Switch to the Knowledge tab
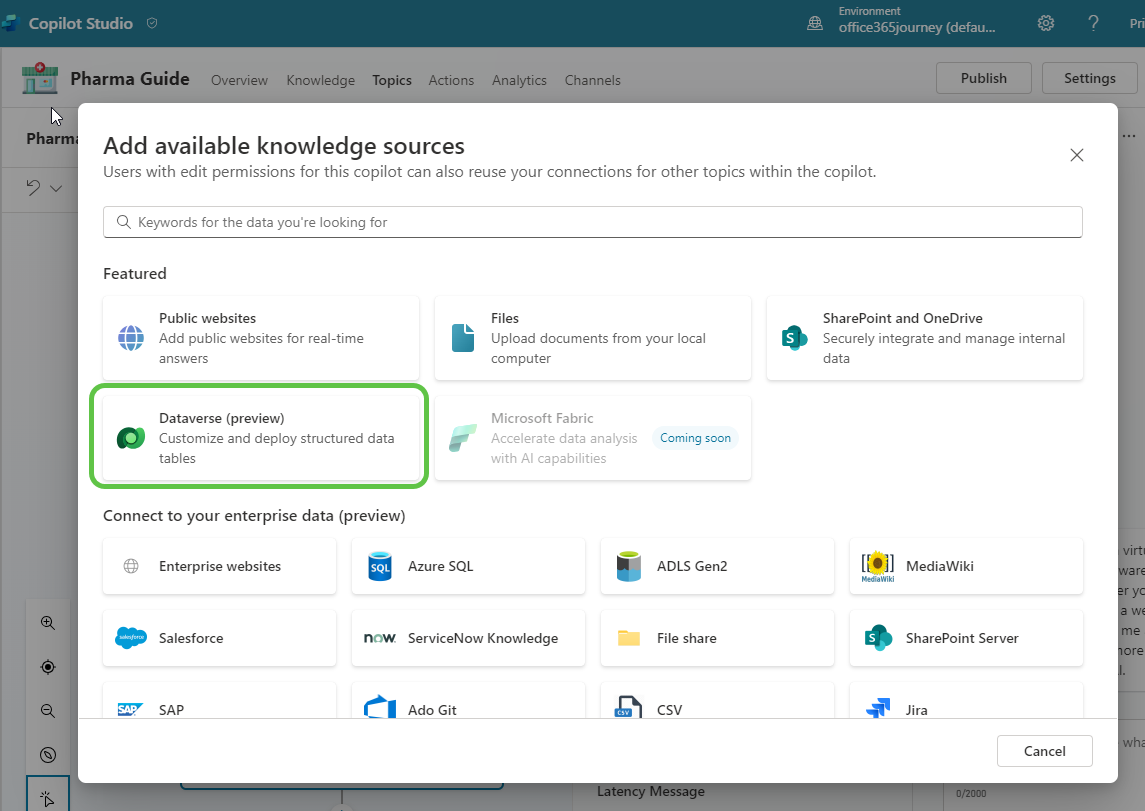Screen dimensions: 1145x811 point(320,80)
